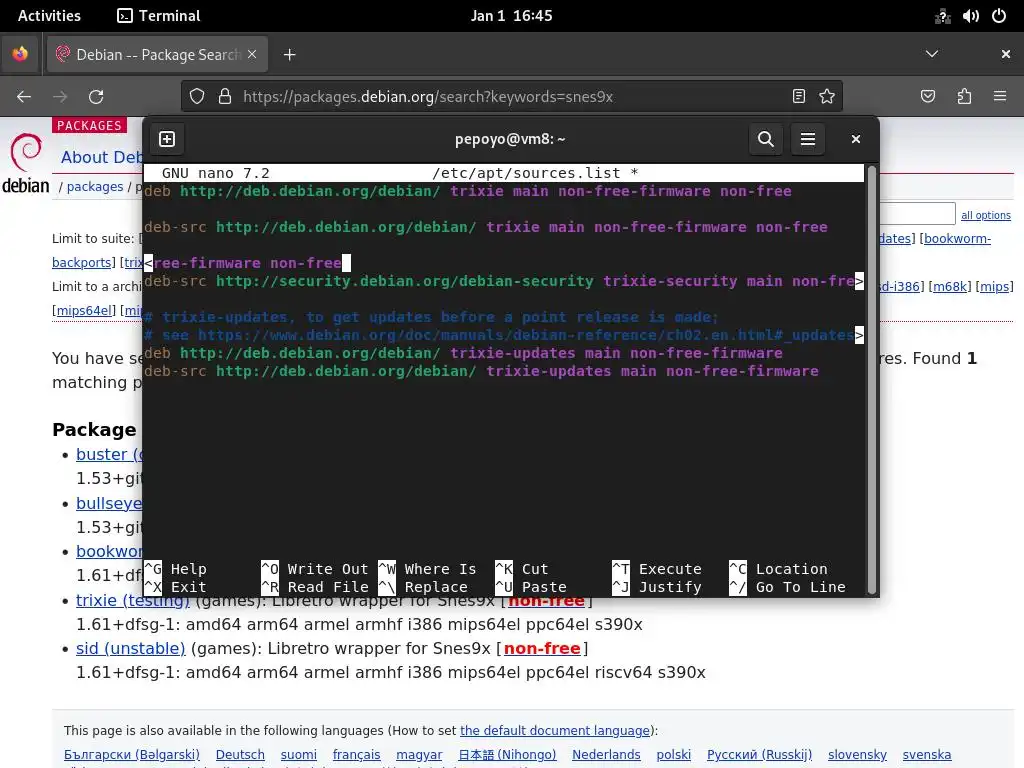The width and height of the screenshot is (1024, 768).
Task: Open the About Debian link
Action: click(101, 157)
